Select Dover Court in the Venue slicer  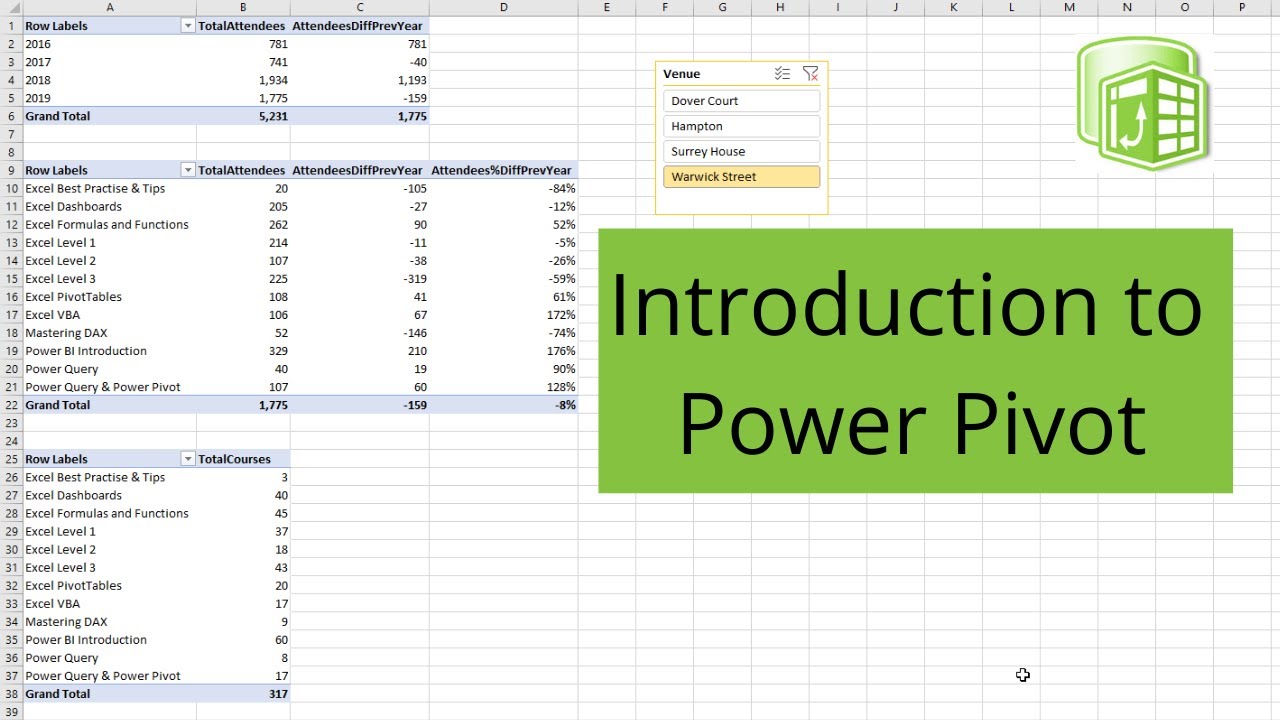click(741, 100)
